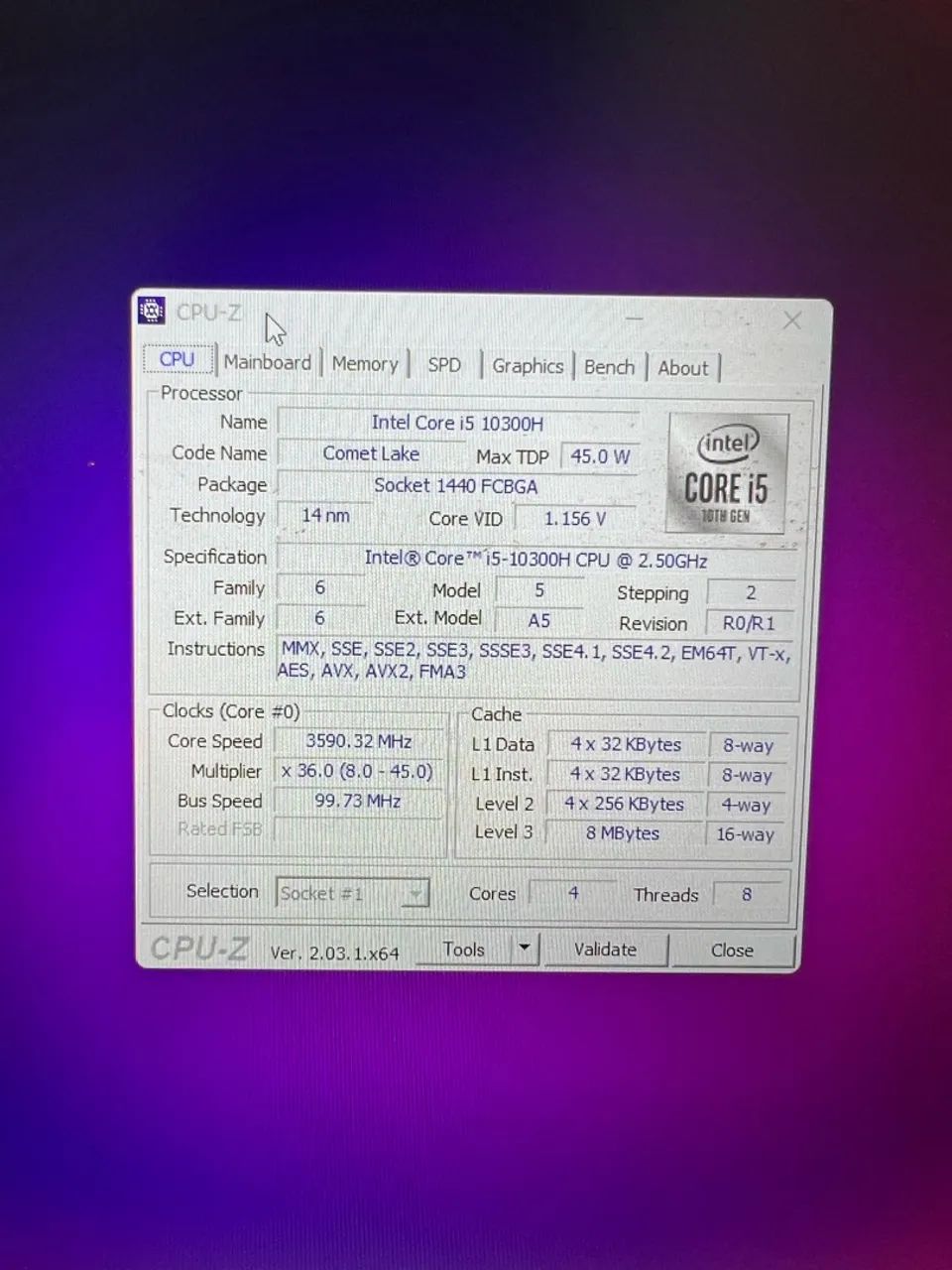Click the Level 3 8 MBytes value
Screen dimensions: 952x1270
click(623, 833)
